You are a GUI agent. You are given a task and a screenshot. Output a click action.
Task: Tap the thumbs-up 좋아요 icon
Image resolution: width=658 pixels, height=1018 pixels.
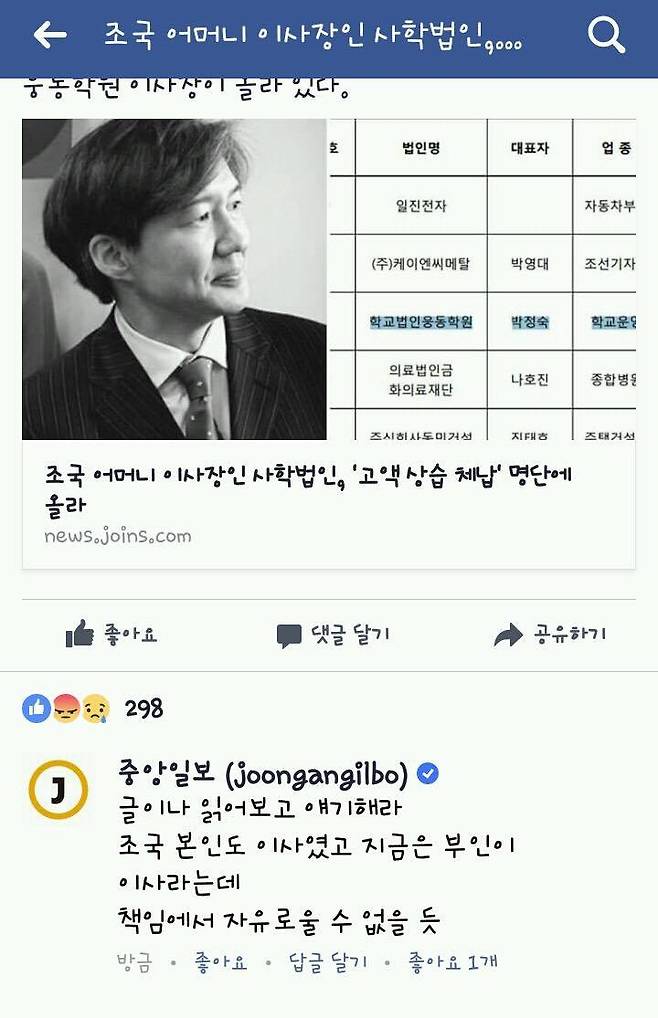tap(79, 634)
